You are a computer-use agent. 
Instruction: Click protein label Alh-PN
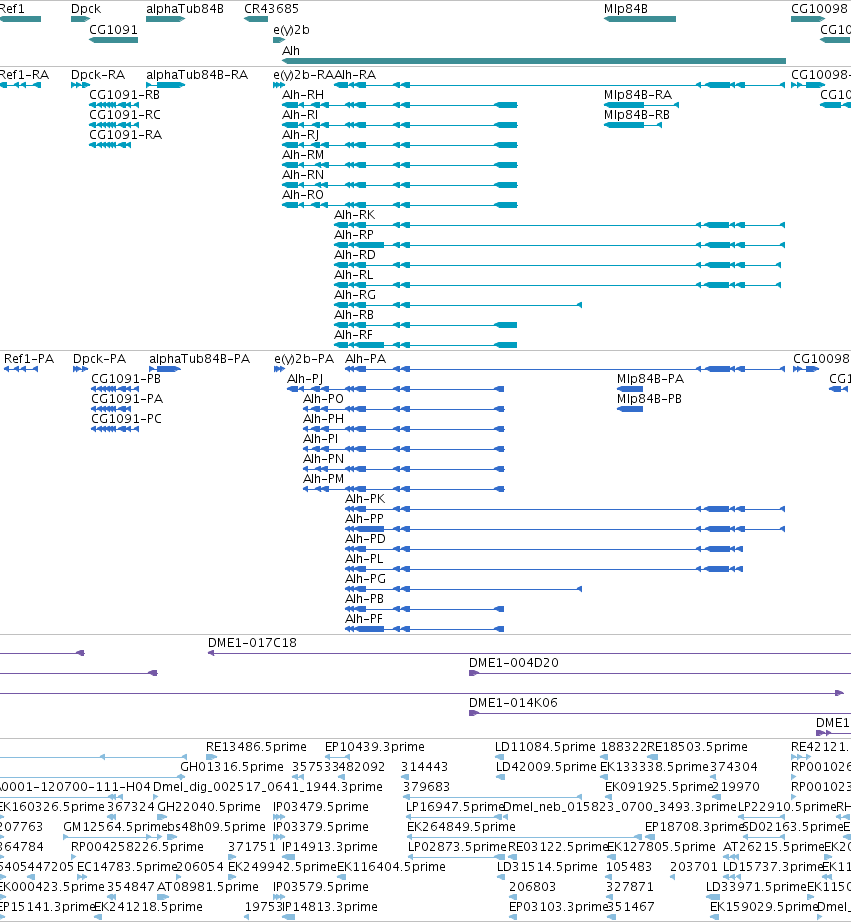(x=323, y=459)
